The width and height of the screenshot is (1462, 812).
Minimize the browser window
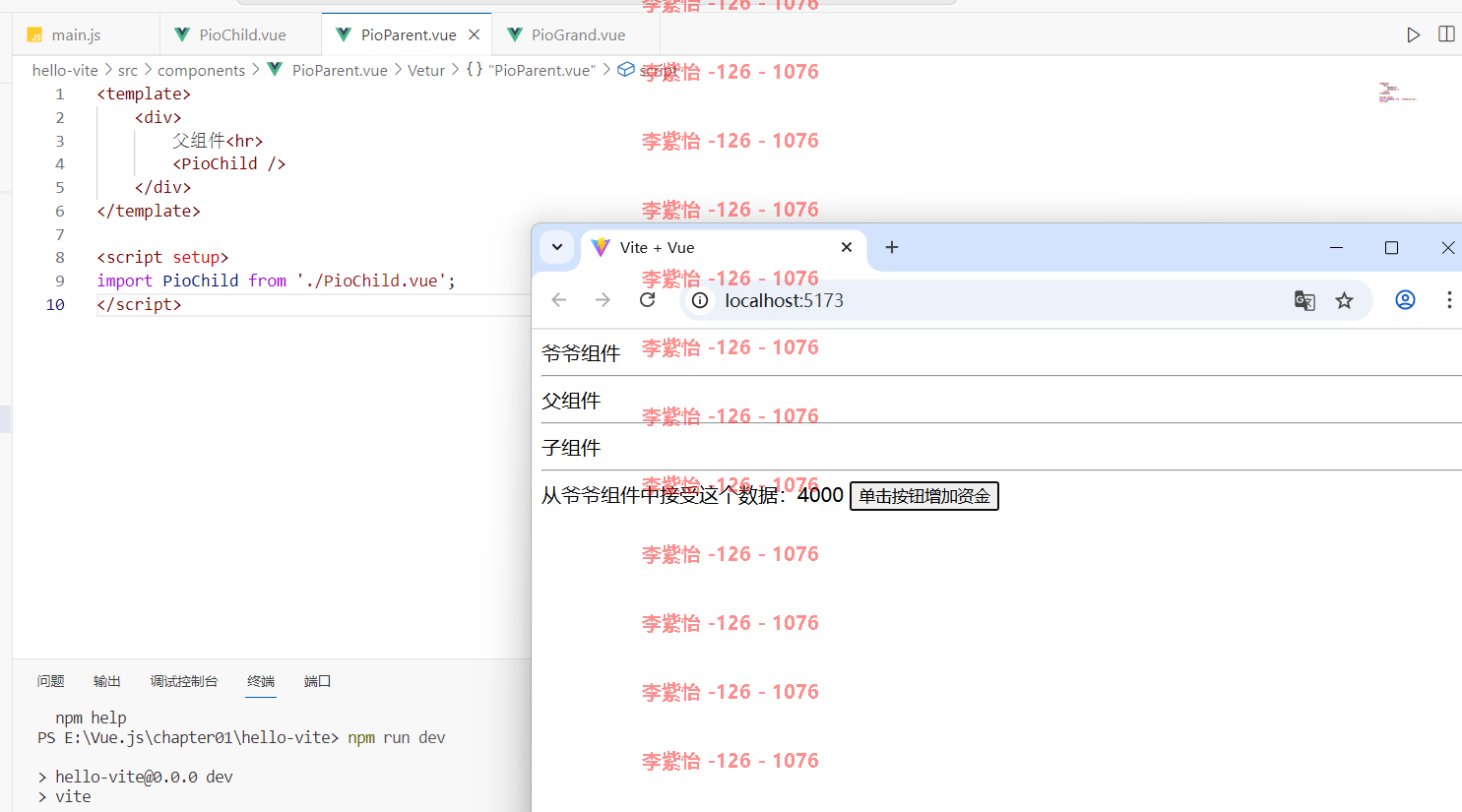(x=1336, y=247)
